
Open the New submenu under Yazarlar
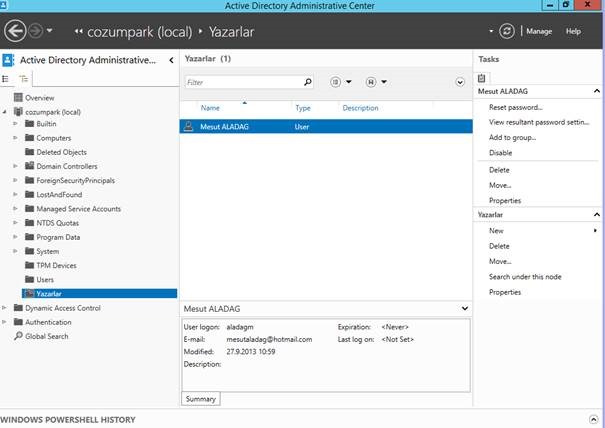pos(496,231)
